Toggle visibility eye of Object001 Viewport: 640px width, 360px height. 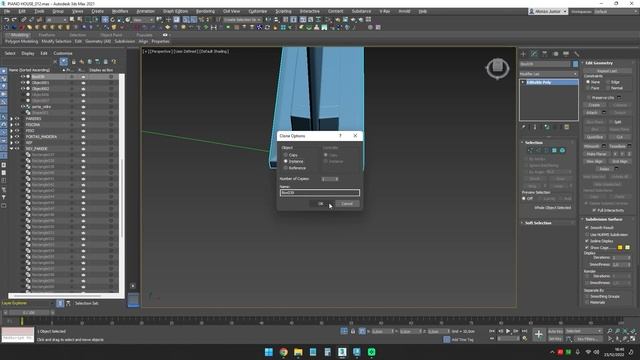coord(23,82)
